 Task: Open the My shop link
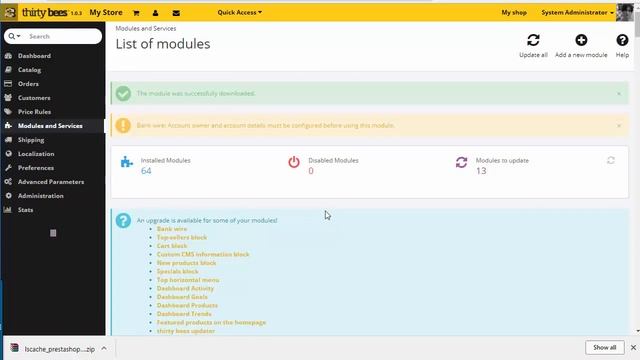tap(514, 12)
